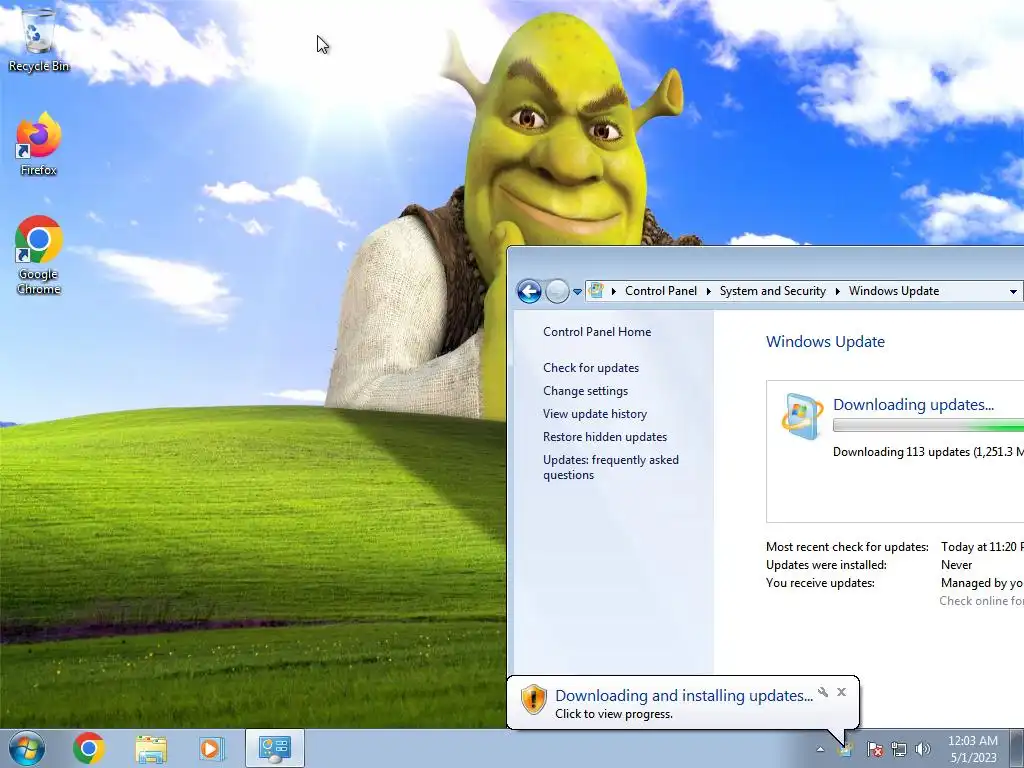1024x768 pixels.
Task: Click Most recent check for updates label
Action: tap(847, 547)
